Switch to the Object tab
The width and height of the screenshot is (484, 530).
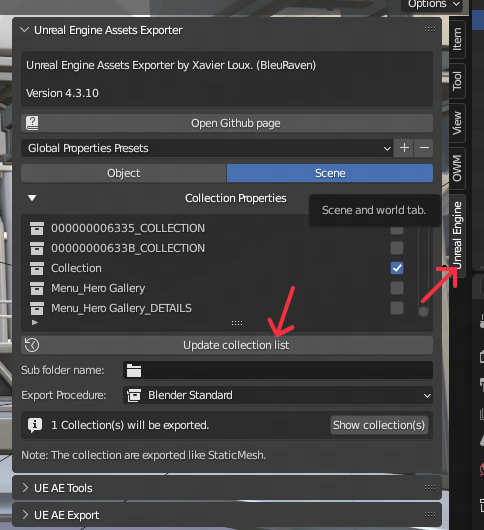[124, 173]
